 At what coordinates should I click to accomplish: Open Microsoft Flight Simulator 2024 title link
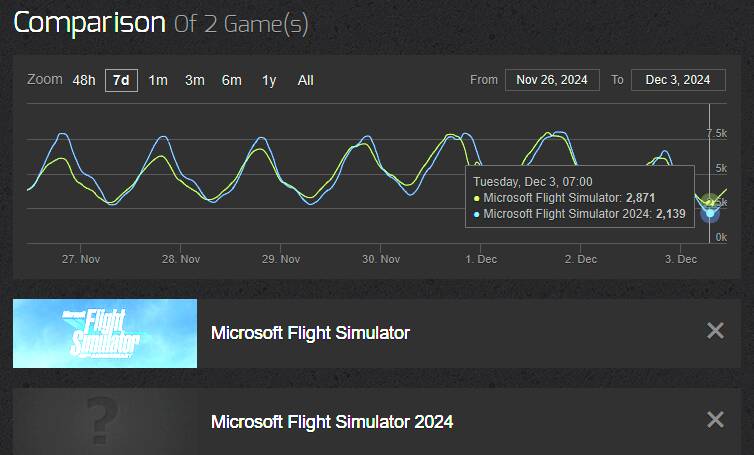click(x=332, y=421)
